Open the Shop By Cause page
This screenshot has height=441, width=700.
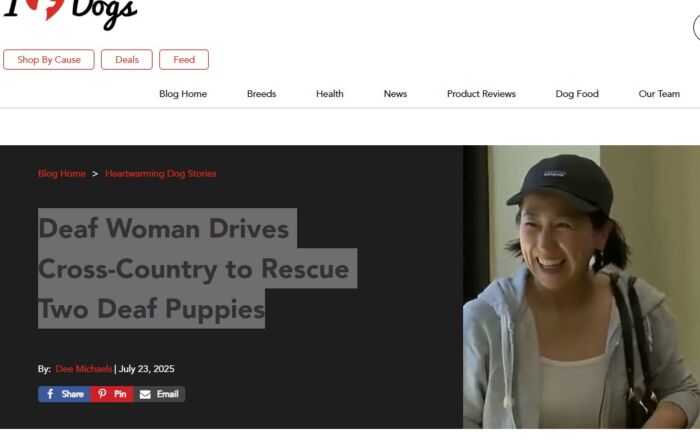tap(49, 59)
